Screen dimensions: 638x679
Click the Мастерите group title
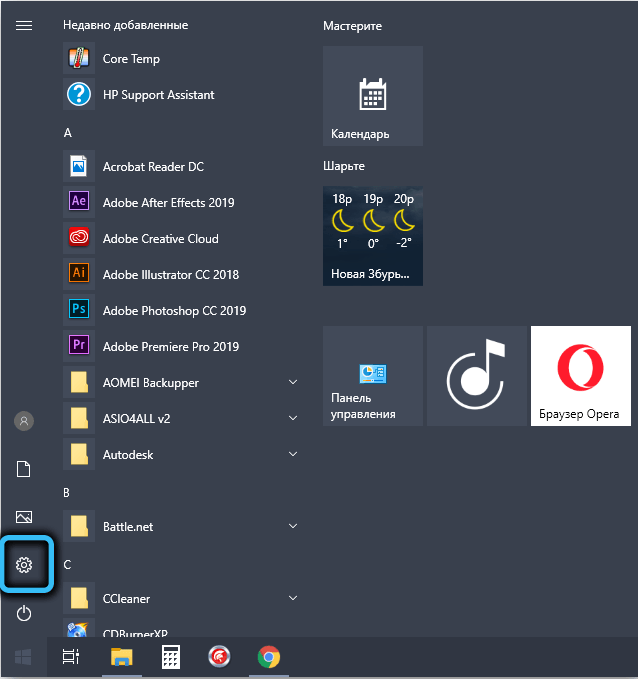point(353,26)
